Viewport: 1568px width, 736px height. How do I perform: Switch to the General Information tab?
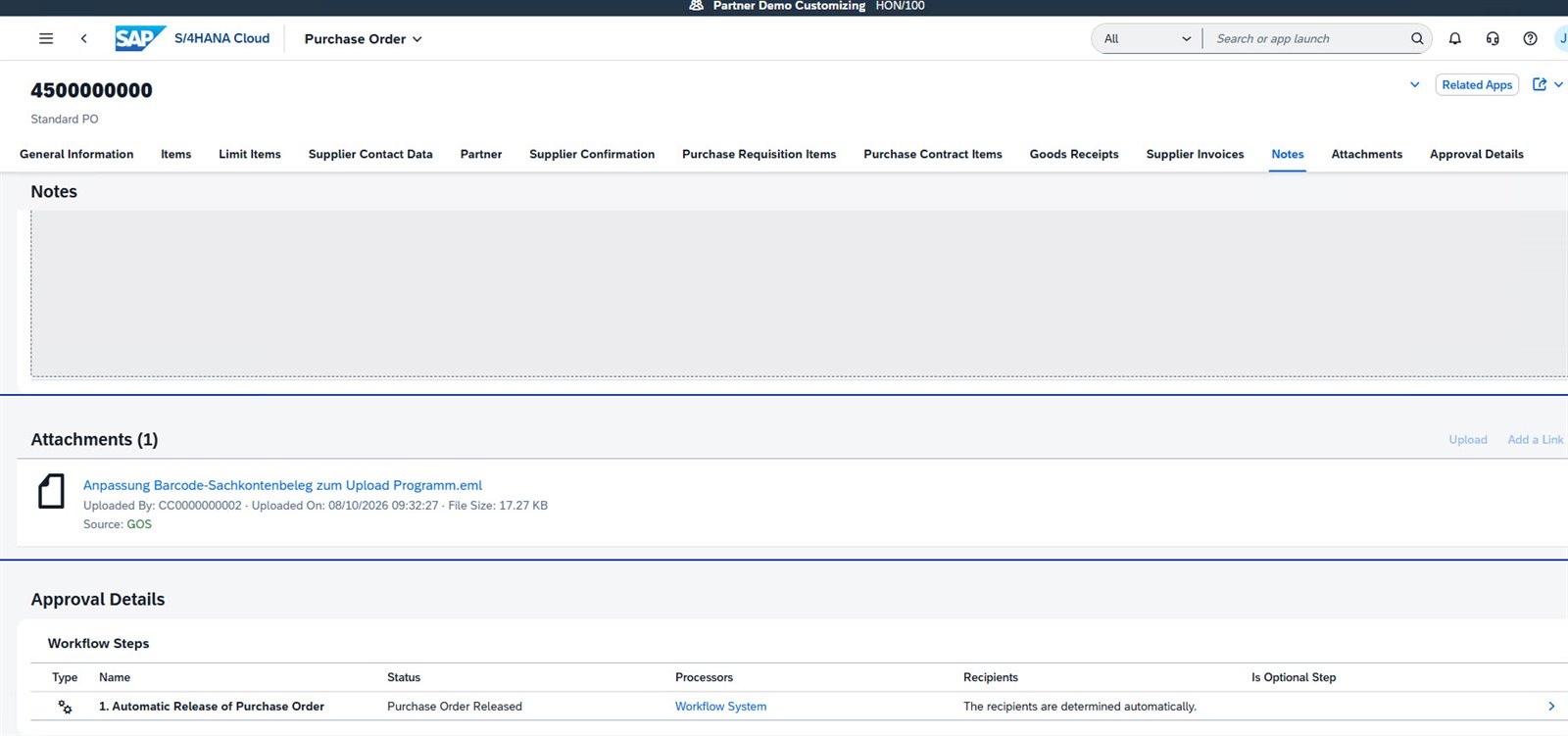[x=76, y=155]
